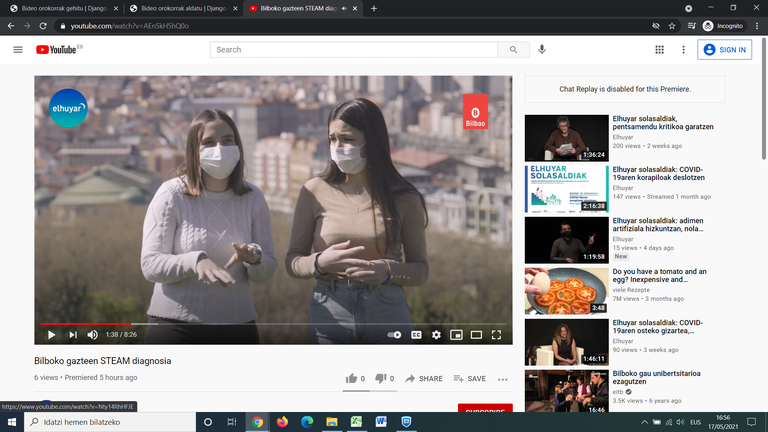
Task: Activate miniplayer mode
Action: tap(456, 335)
